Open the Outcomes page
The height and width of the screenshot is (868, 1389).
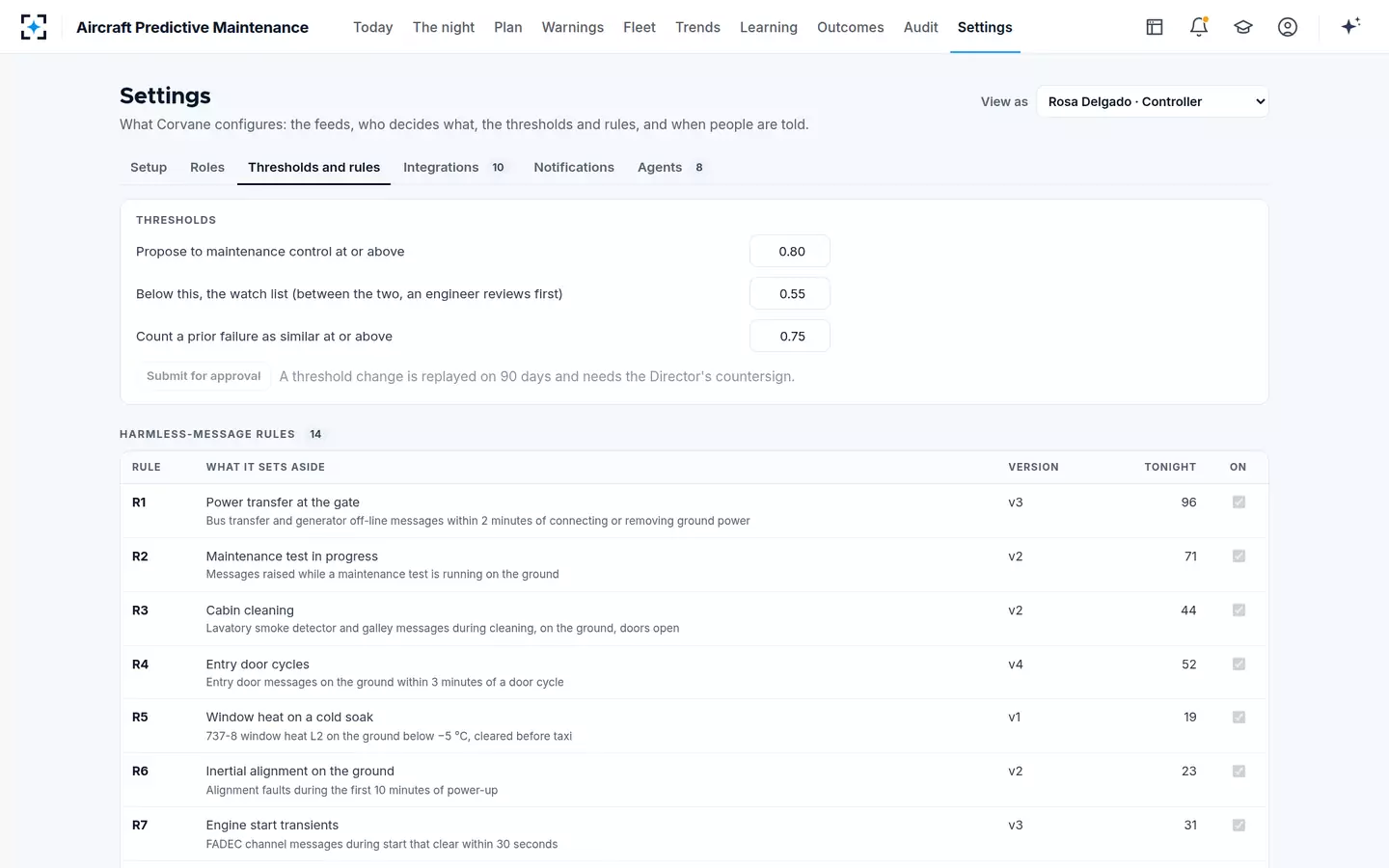851,27
